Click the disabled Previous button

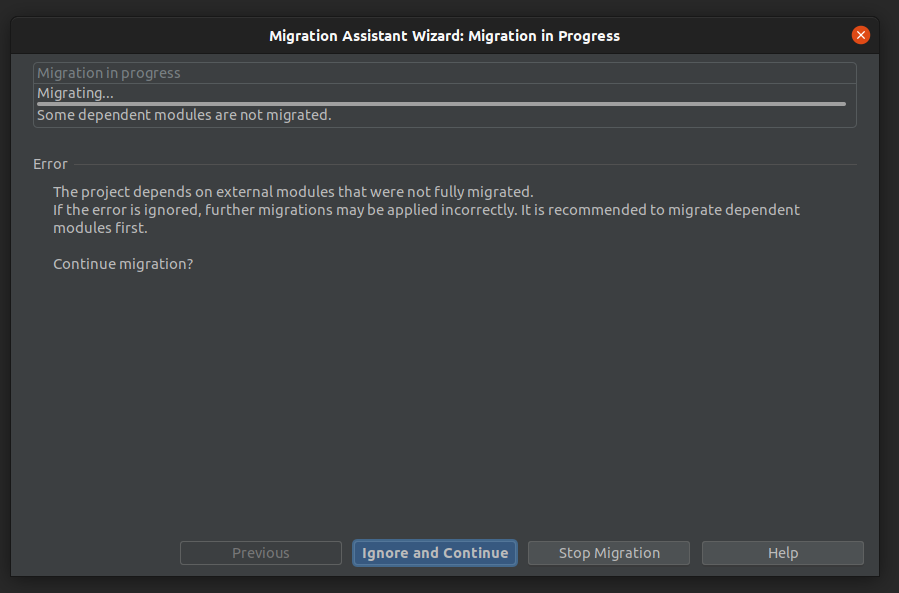tap(260, 553)
